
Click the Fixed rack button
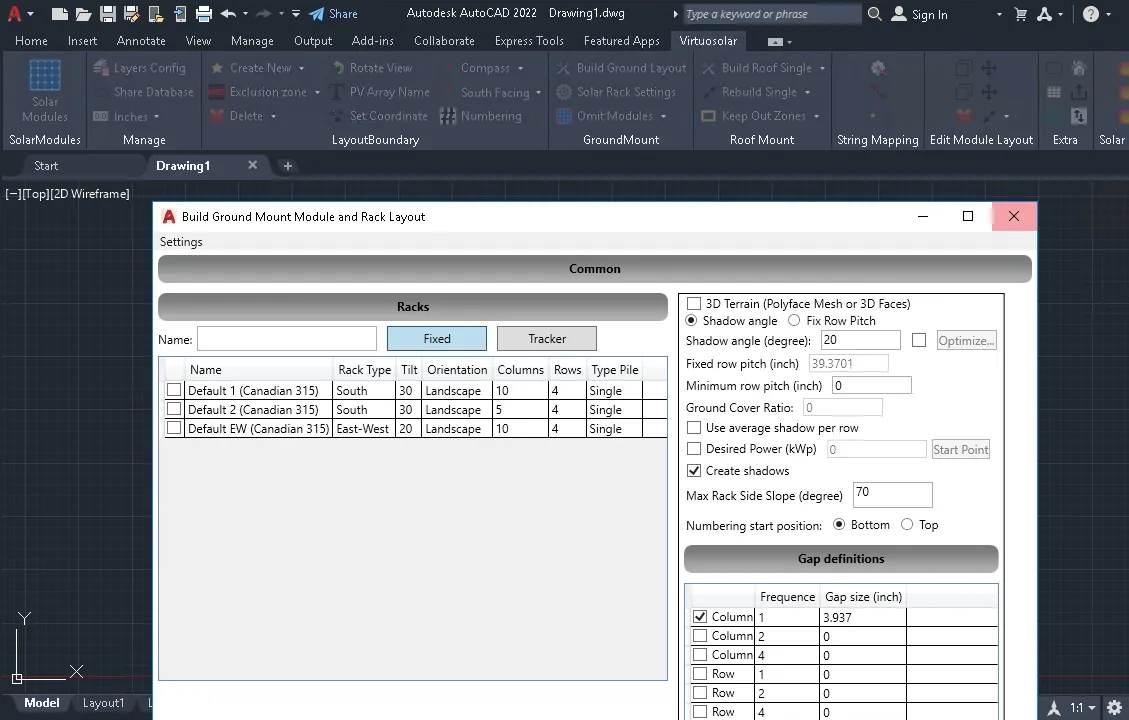437,338
